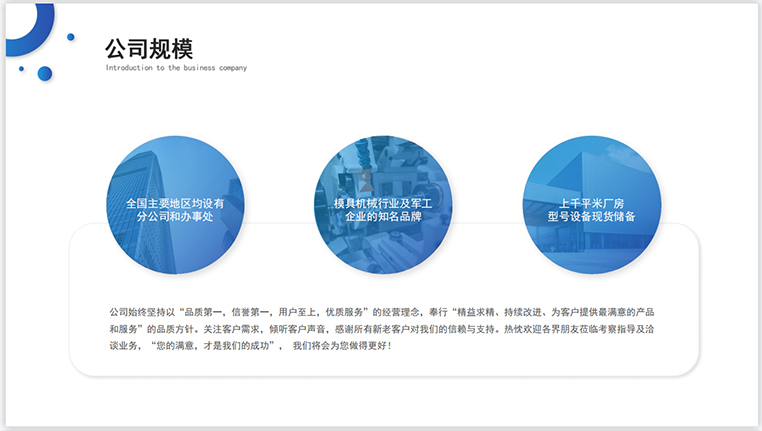Click the text line 型号设备现货储备
This screenshot has width=762, height=431.
click(592, 216)
